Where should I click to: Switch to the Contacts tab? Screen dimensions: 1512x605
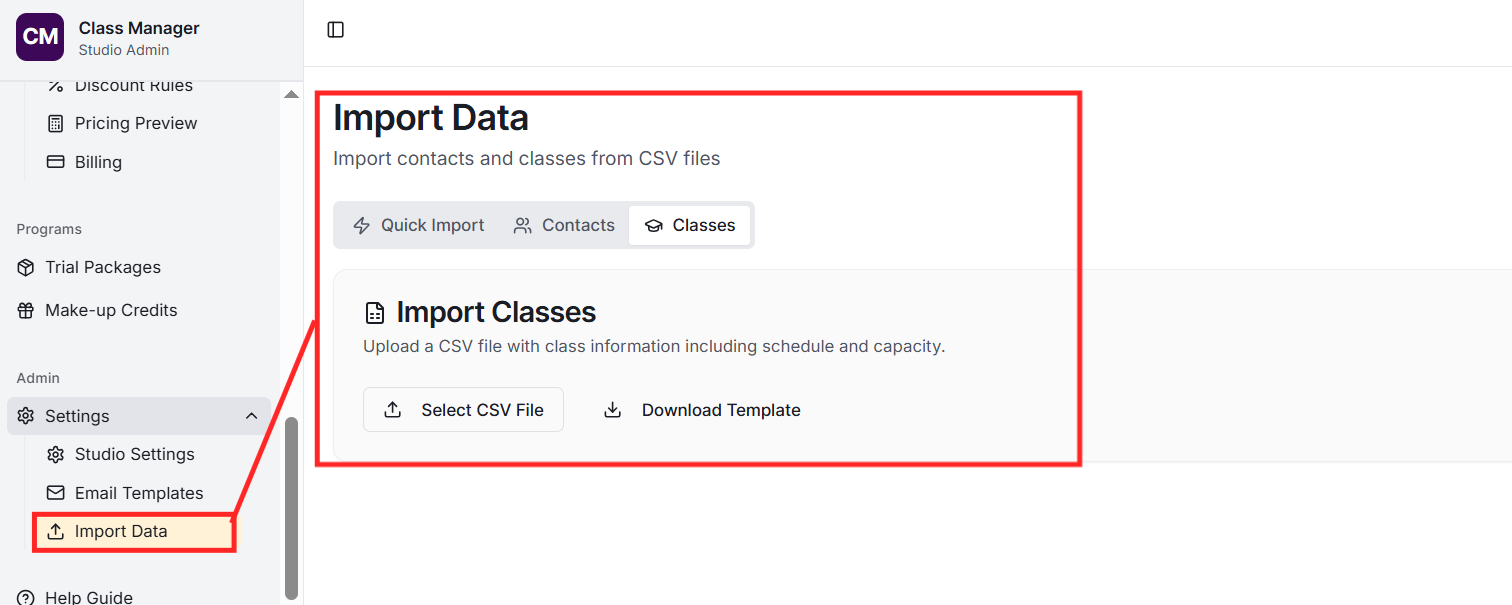coord(564,225)
